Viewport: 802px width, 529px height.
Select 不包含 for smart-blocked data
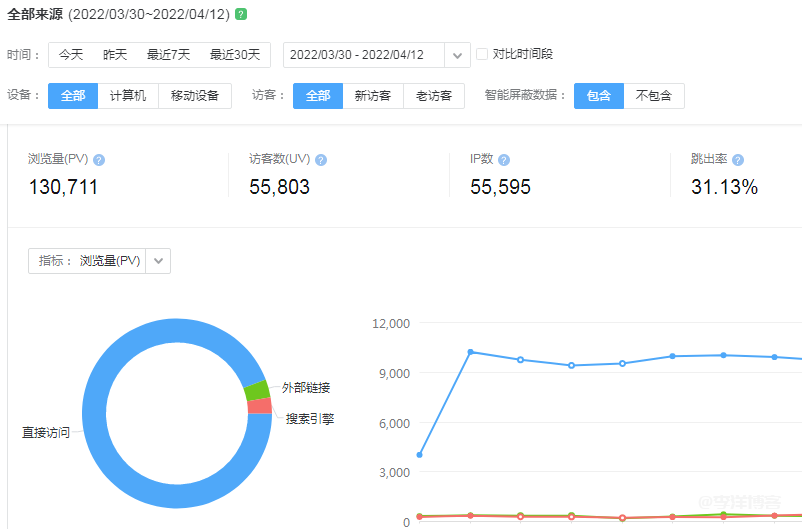tap(654, 96)
